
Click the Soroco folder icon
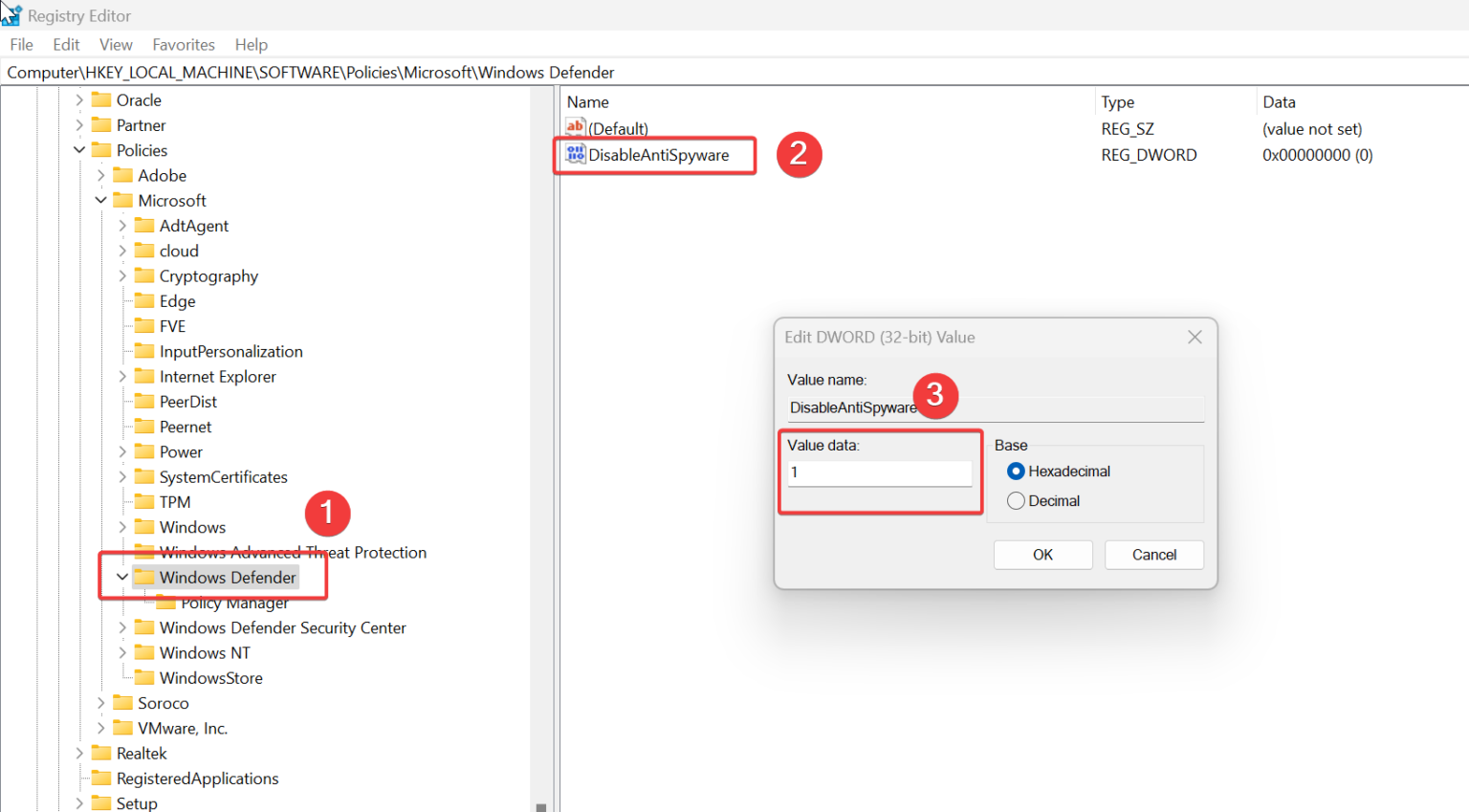click(122, 702)
